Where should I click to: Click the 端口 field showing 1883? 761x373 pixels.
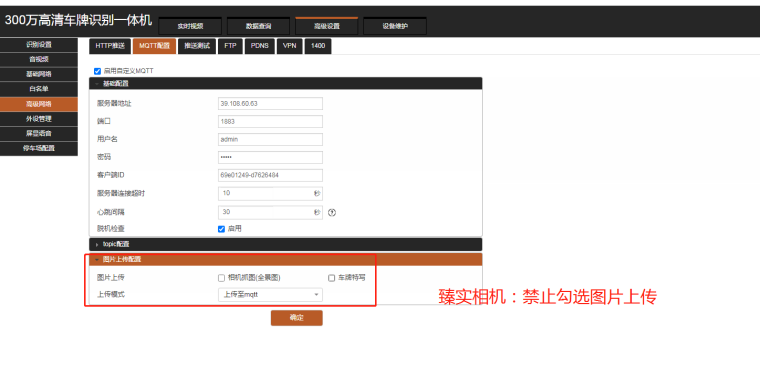(270, 121)
